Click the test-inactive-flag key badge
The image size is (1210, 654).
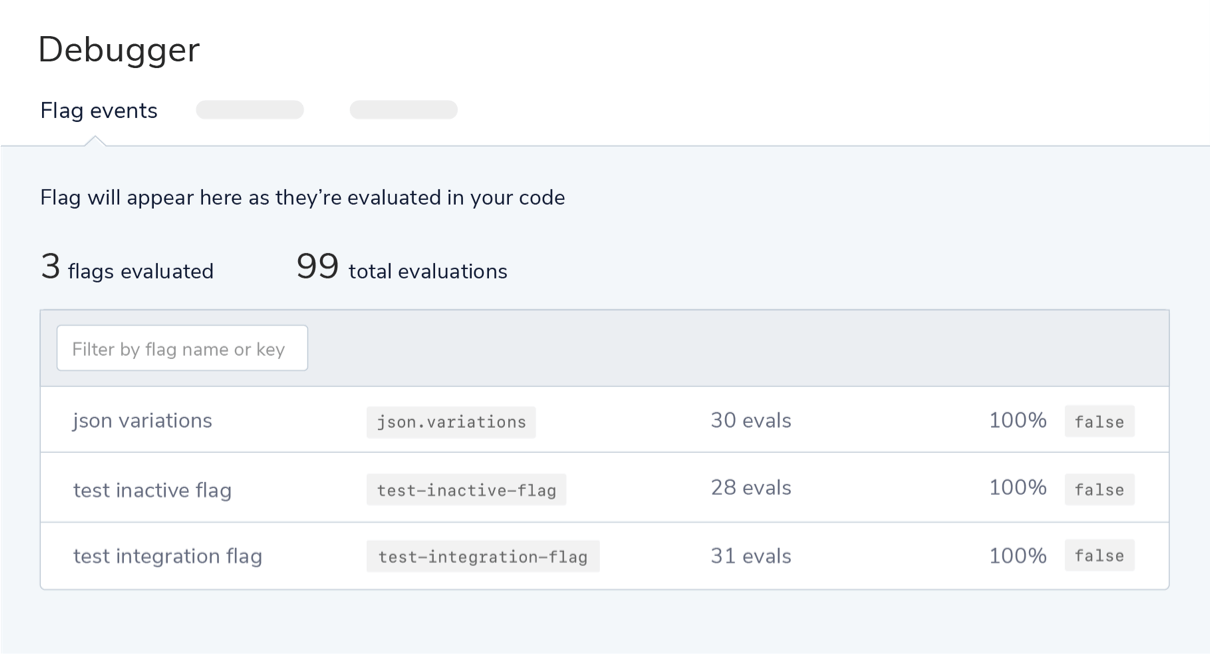point(466,490)
